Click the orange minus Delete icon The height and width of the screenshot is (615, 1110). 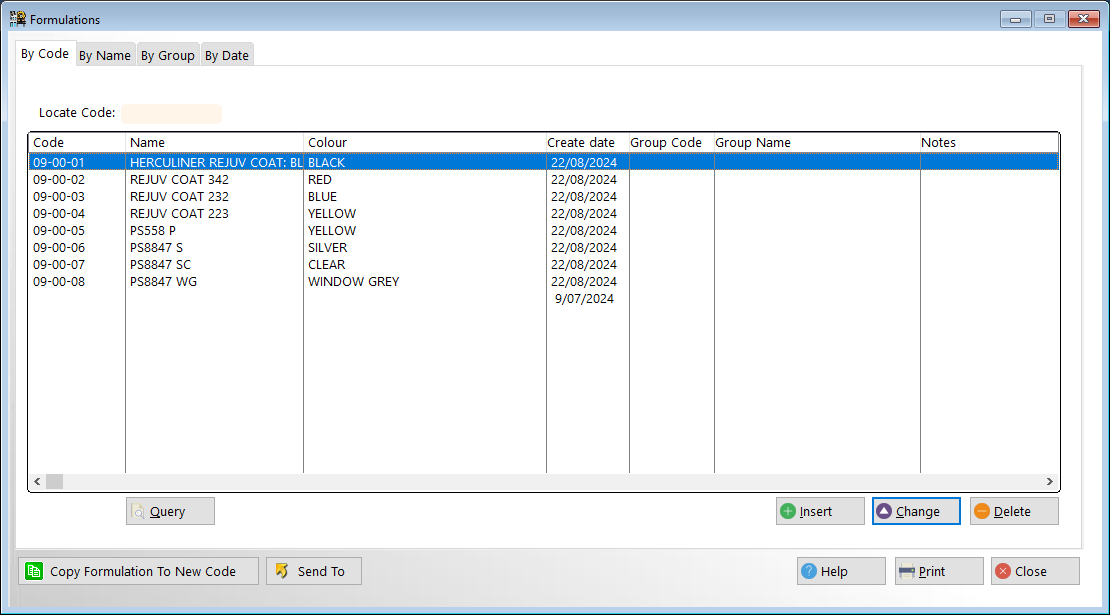[982, 511]
